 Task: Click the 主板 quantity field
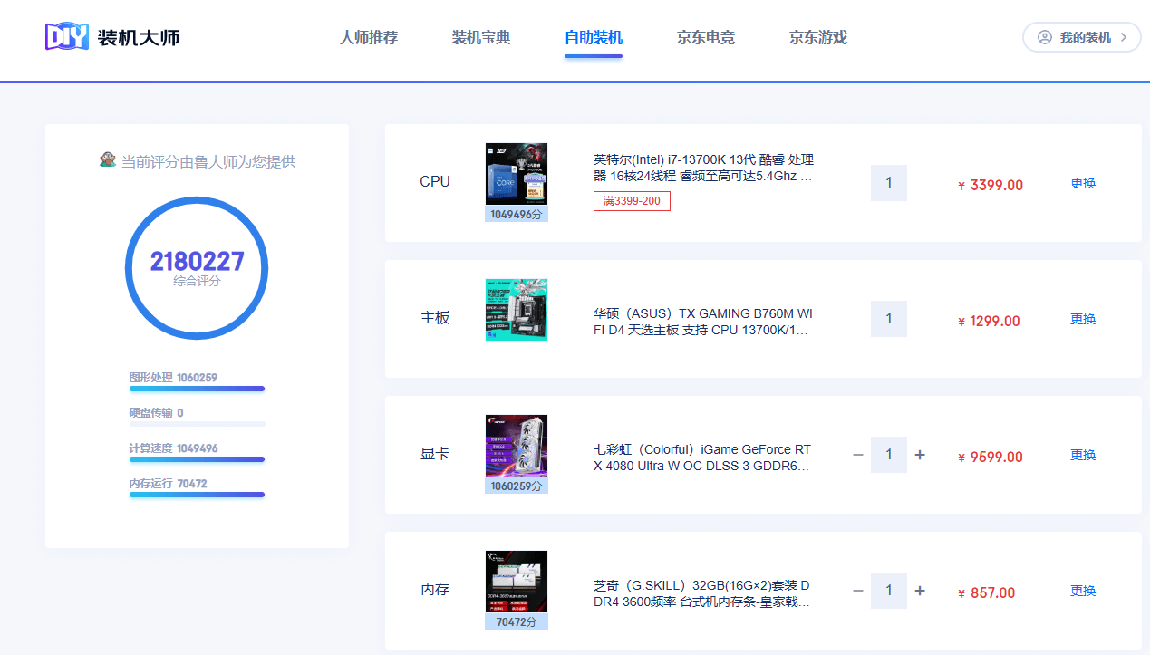889,318
